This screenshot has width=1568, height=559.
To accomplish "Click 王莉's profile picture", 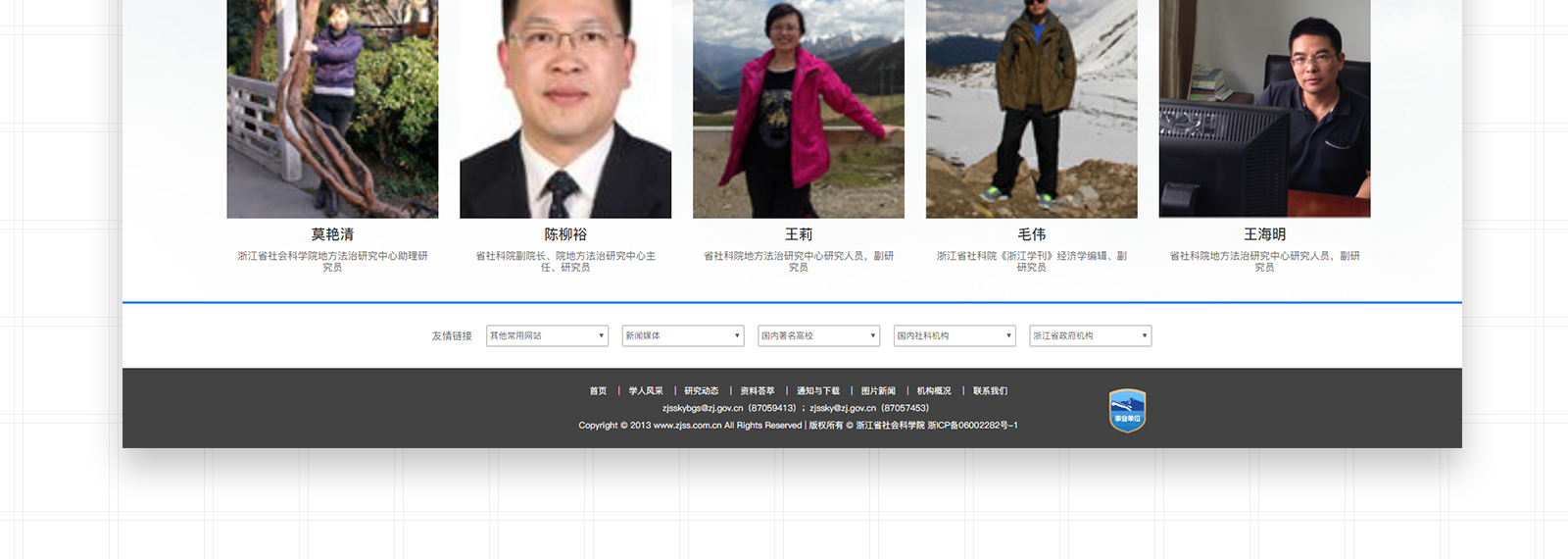I will [x=799, y=108].
